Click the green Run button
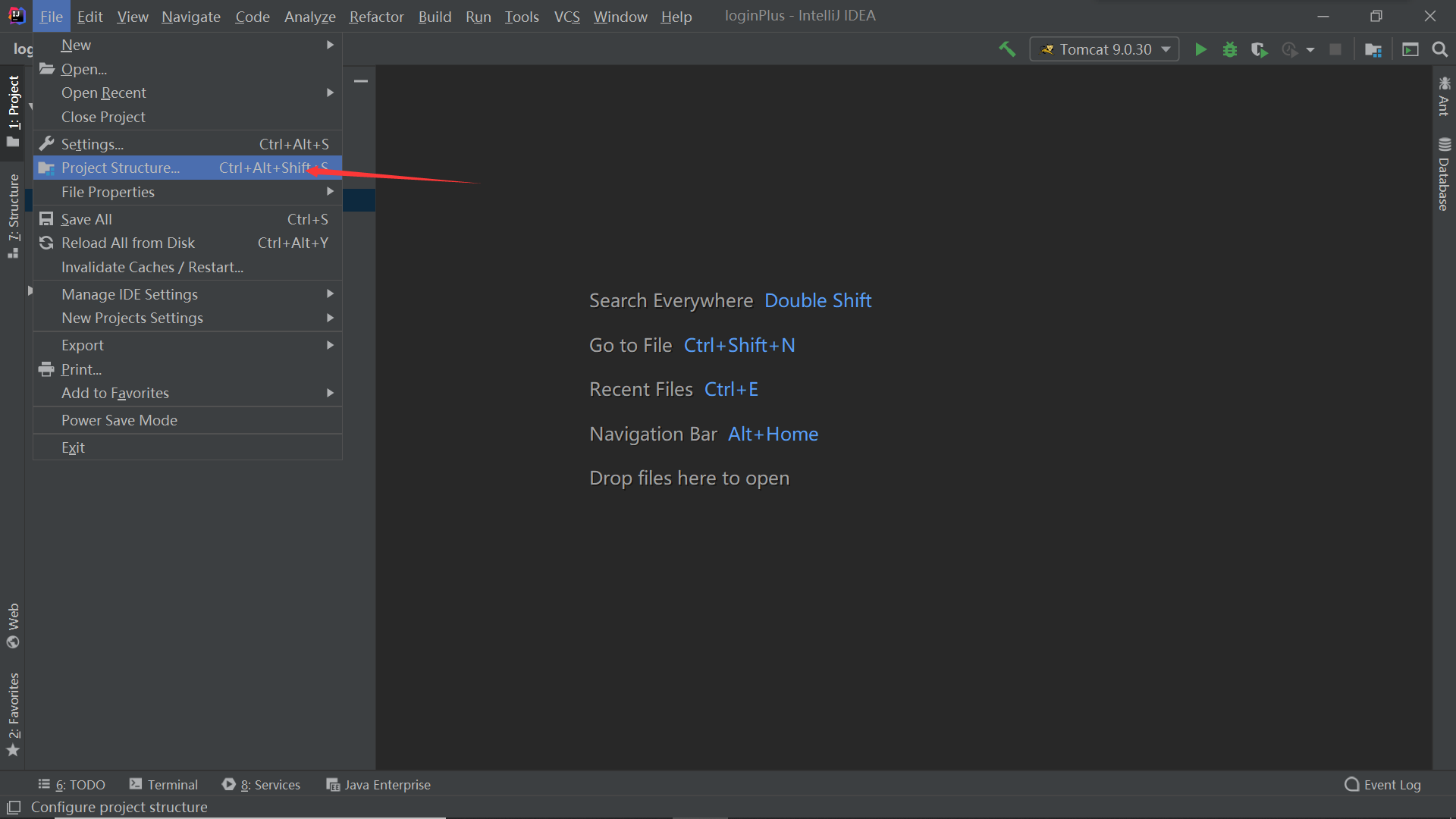This screenshot has height=819, width=1456. (1200, 50)
